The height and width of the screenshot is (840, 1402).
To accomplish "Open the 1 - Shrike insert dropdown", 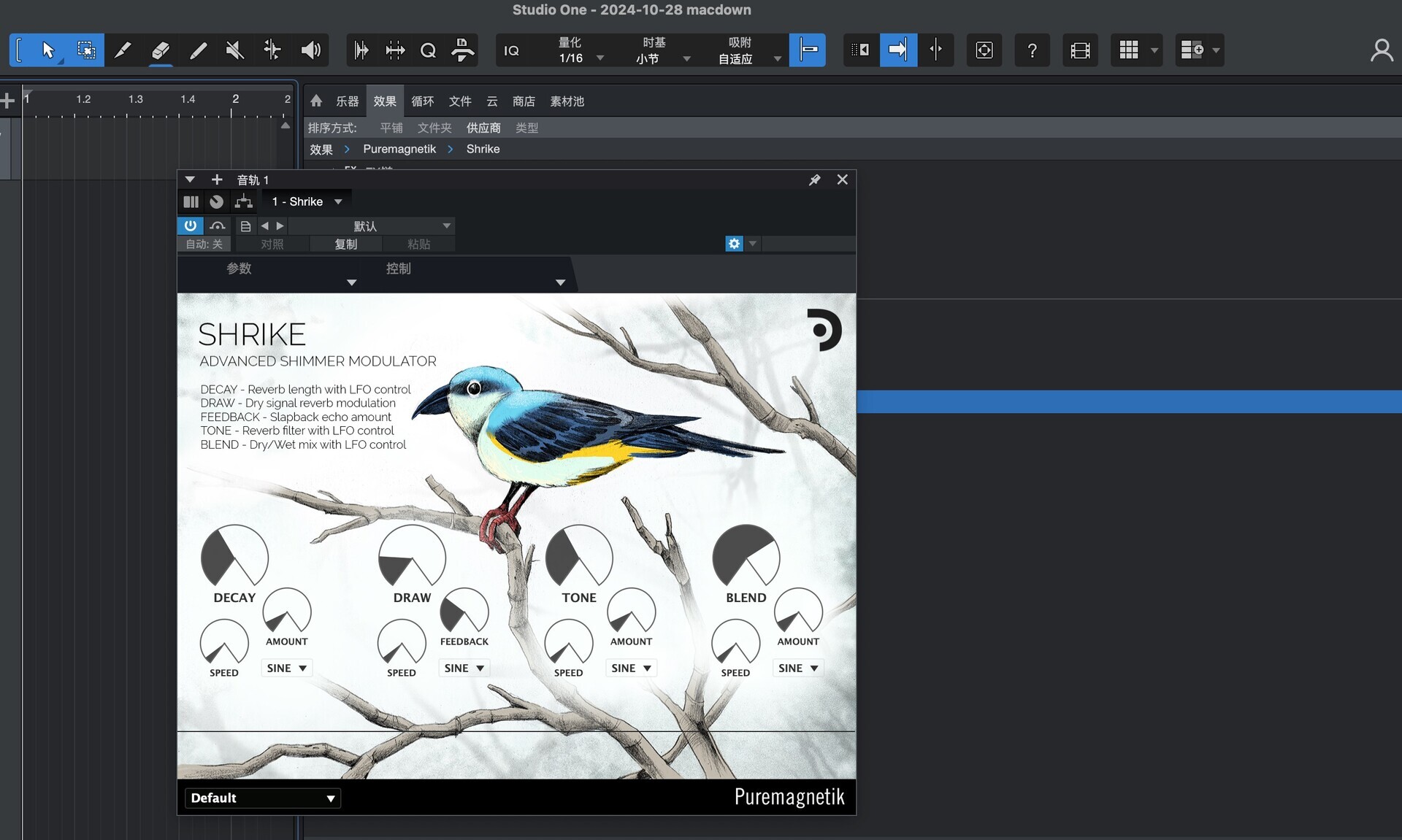I will point(307,201).
